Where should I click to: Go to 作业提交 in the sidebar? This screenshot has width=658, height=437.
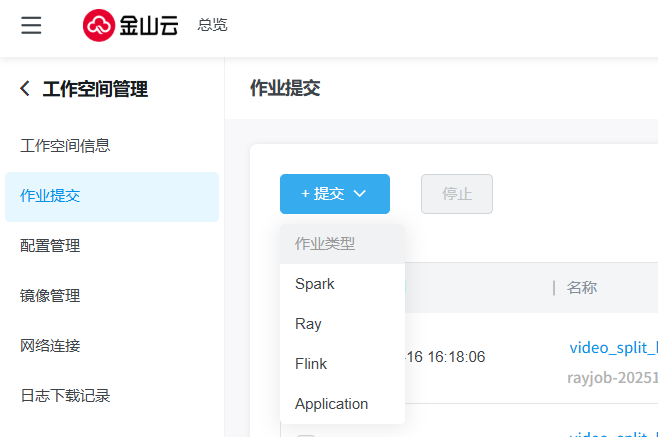pos(50,196)
